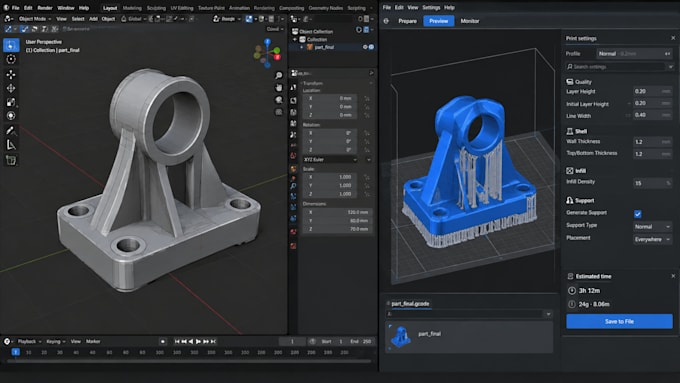Open the Placement Everywhere dropdown
This screenshot has width=680, height=383.
[652, 239]
